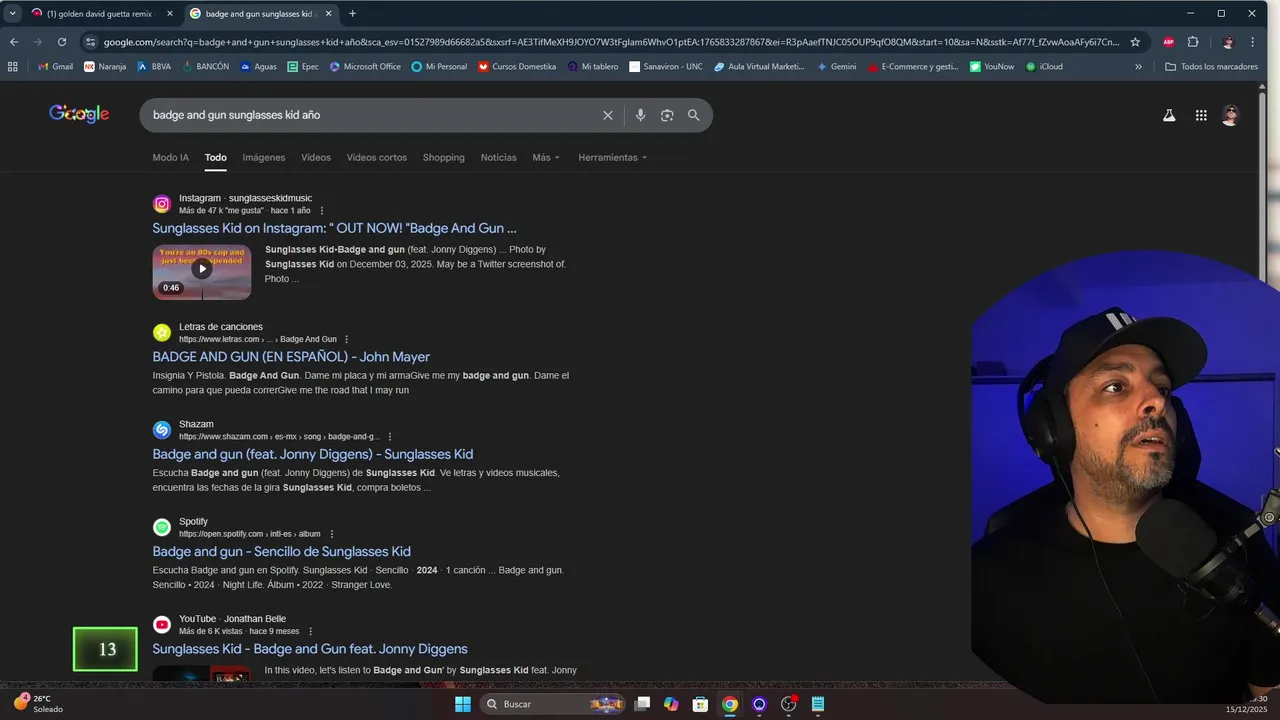Screen dimensions: 1280x720
Task: Open the weather widget showing 26°C Soleado
Action: (x=38, y=704)
